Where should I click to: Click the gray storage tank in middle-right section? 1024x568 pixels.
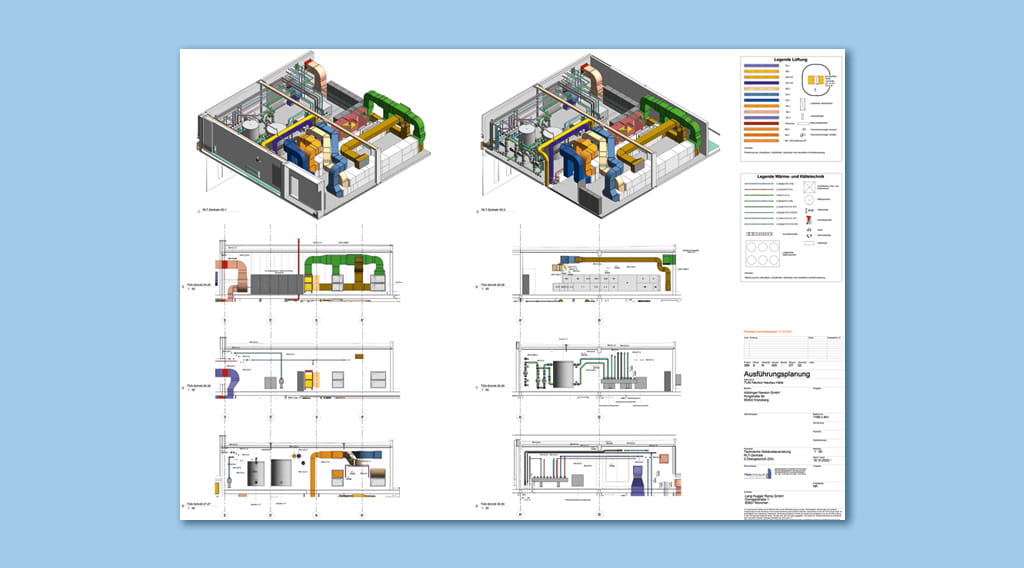click(565, 374)
